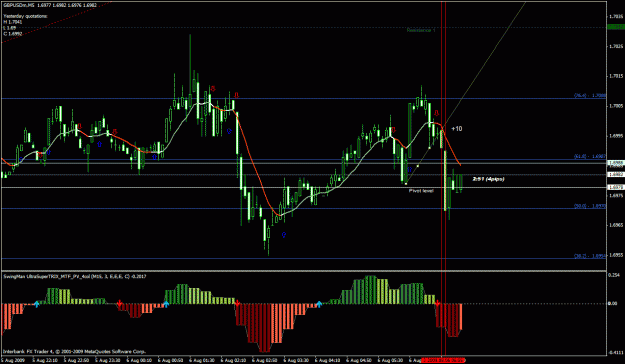Click the "H 1.7041" yesterday high value
625x364 pixels.
point(13,22)
